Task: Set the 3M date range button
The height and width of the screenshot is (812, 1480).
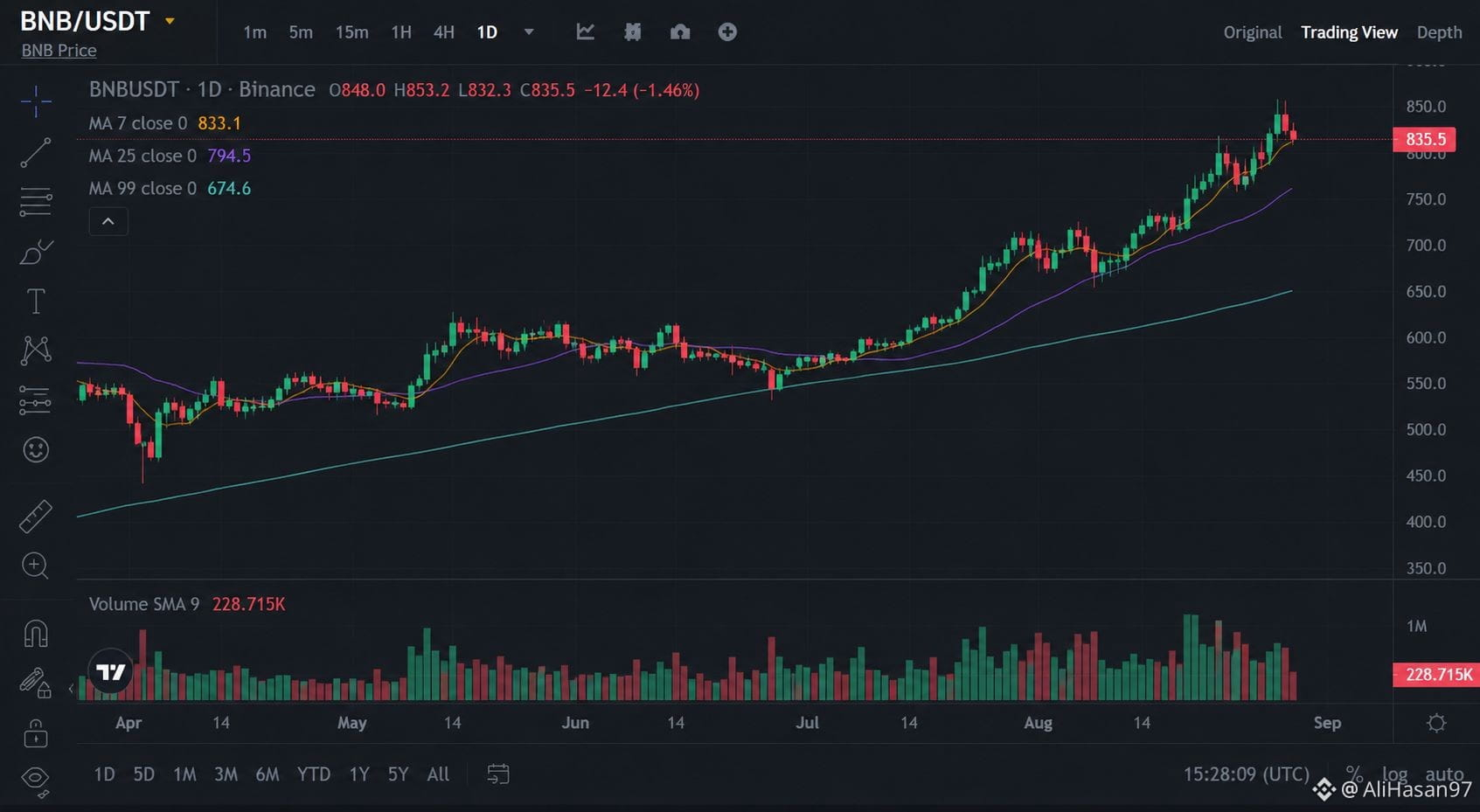Action: point(226,774)
